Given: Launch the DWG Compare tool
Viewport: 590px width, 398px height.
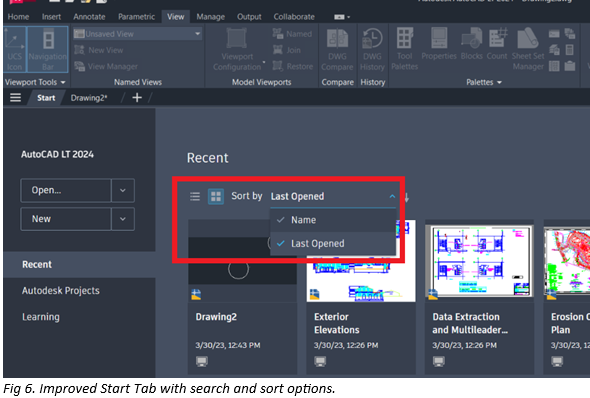Looking at the screenshot, I should point(337,49).
